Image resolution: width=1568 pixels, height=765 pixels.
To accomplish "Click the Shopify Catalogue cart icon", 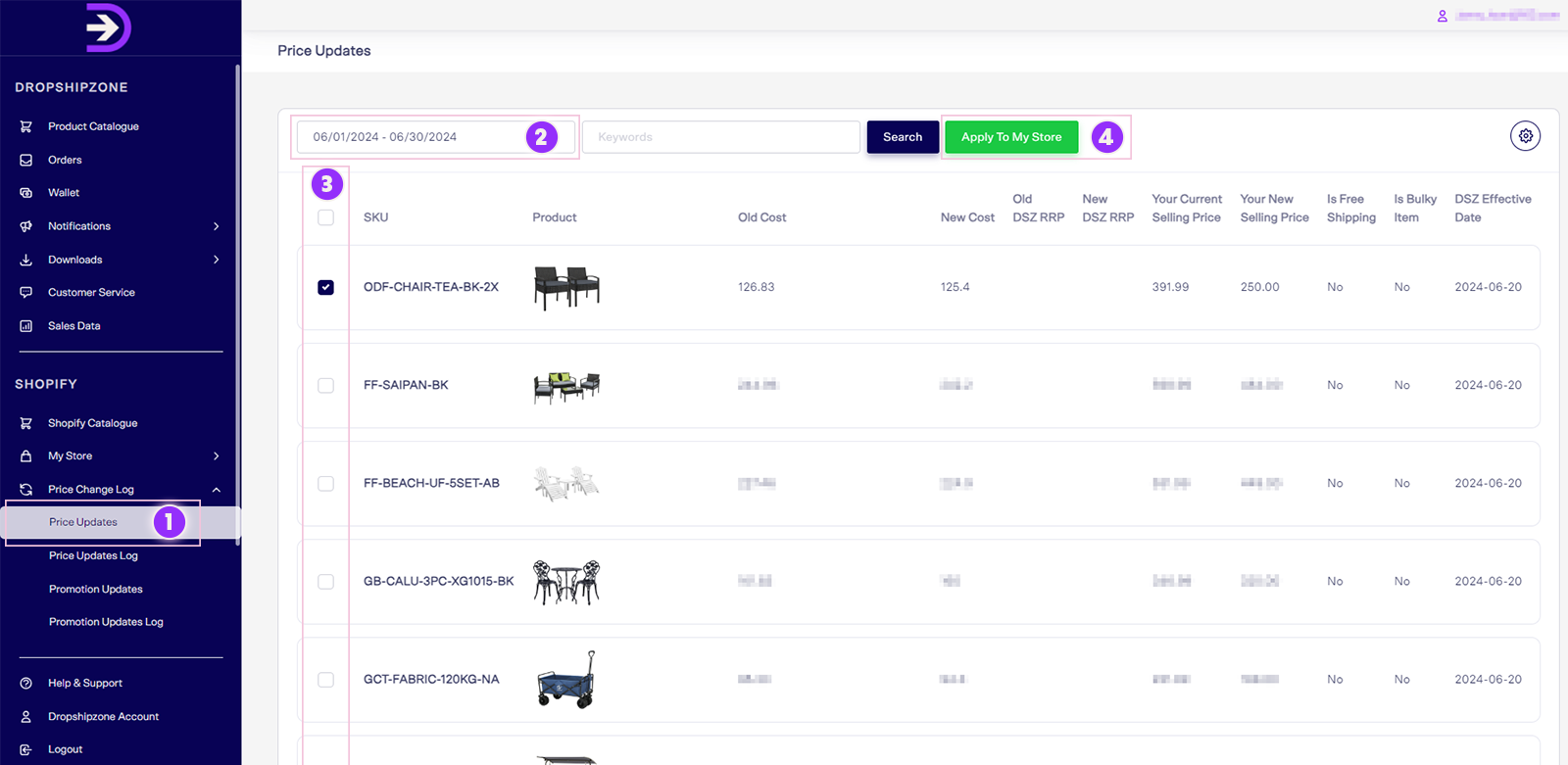I will [x=26, y=423].
